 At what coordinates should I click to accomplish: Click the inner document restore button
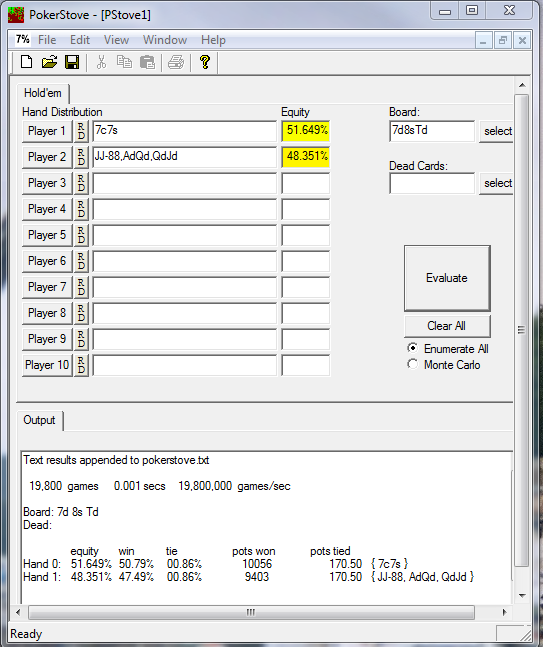[x=503, y=40]
